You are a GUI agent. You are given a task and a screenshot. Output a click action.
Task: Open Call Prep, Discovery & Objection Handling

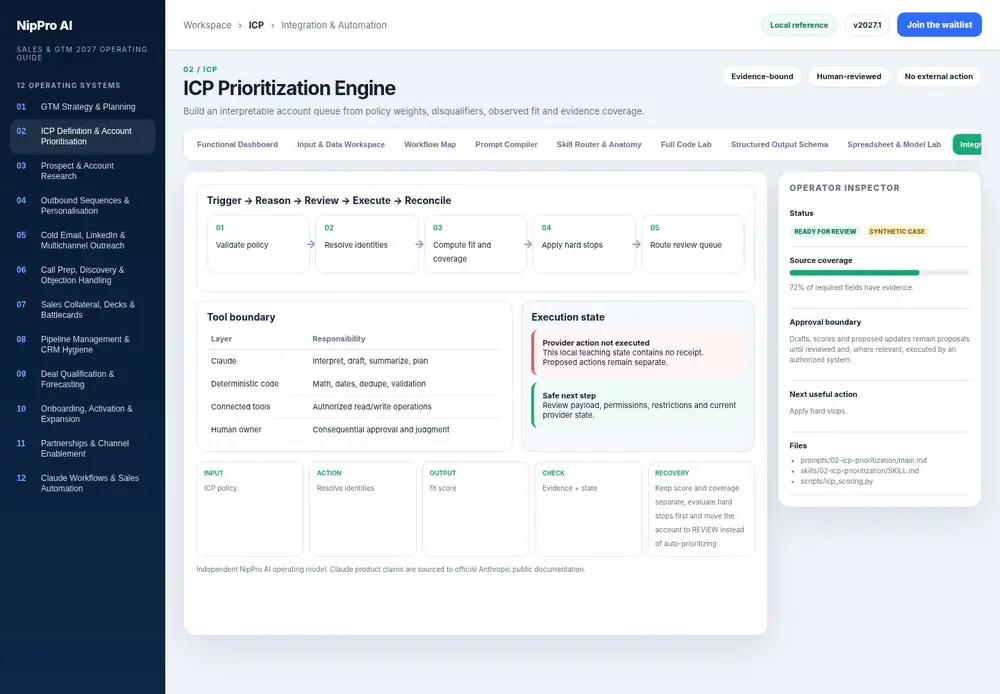pos(82,275)
